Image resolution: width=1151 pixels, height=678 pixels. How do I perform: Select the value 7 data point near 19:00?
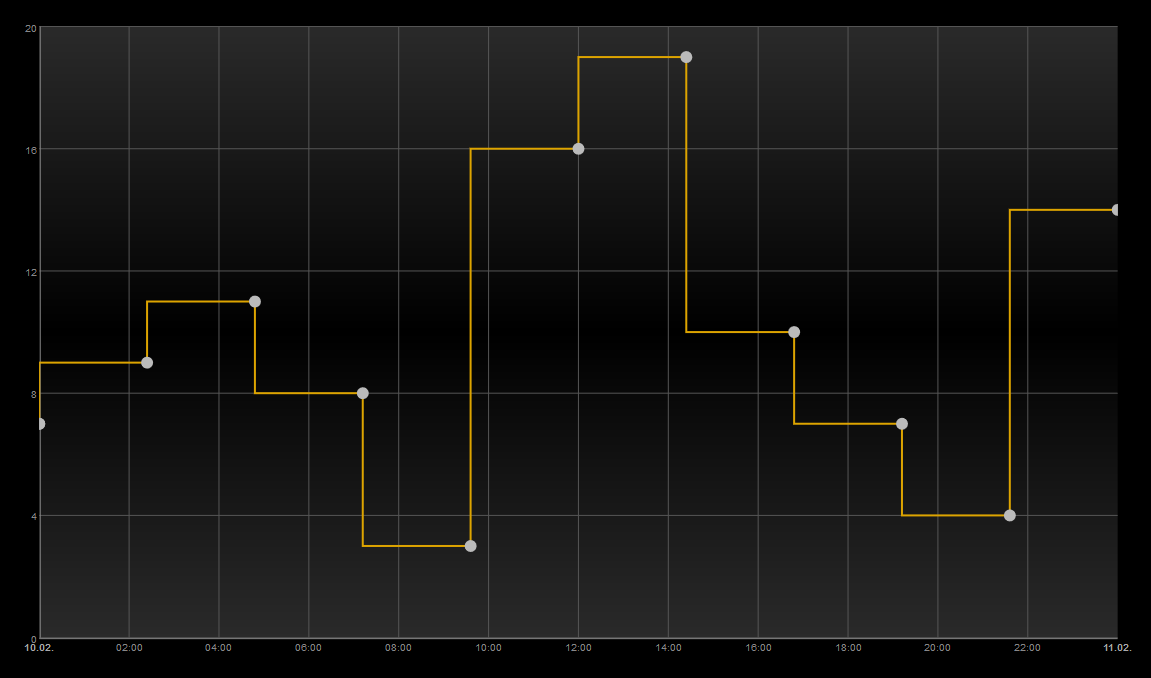pos(902,424)
